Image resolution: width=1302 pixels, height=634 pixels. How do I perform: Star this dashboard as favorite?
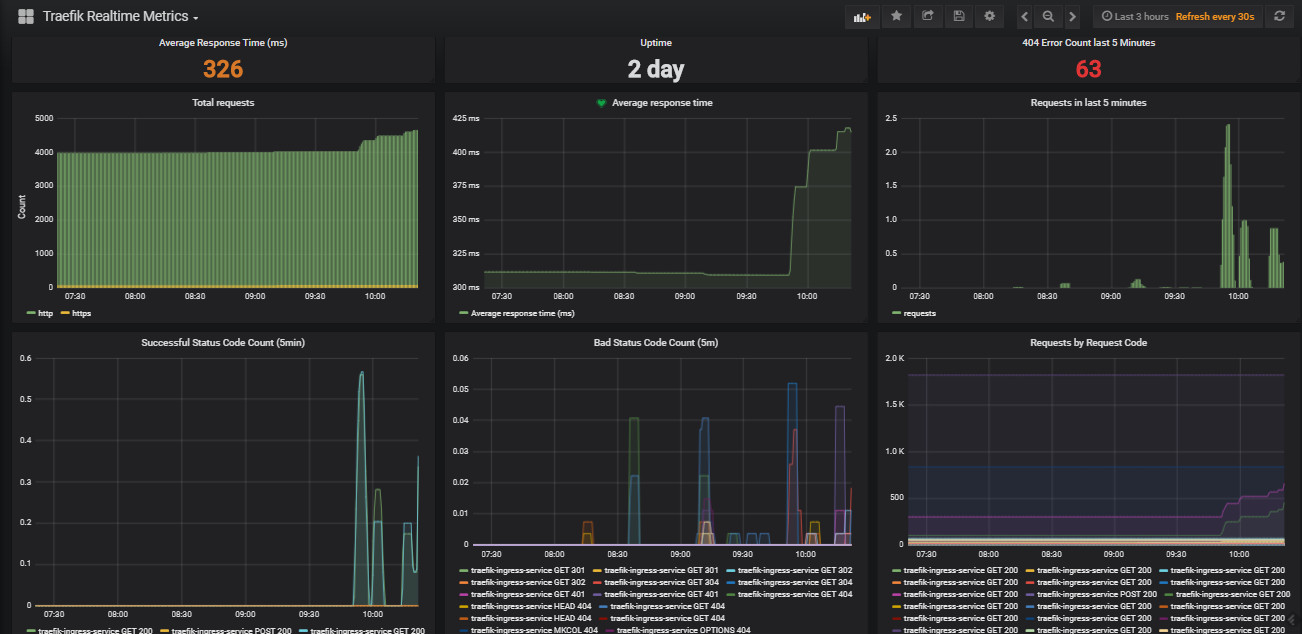point(896,16)
